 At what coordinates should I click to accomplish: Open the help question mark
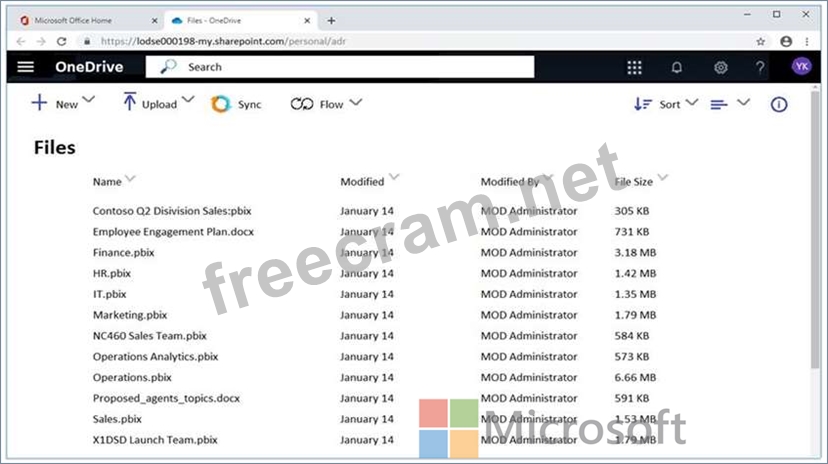760,68
